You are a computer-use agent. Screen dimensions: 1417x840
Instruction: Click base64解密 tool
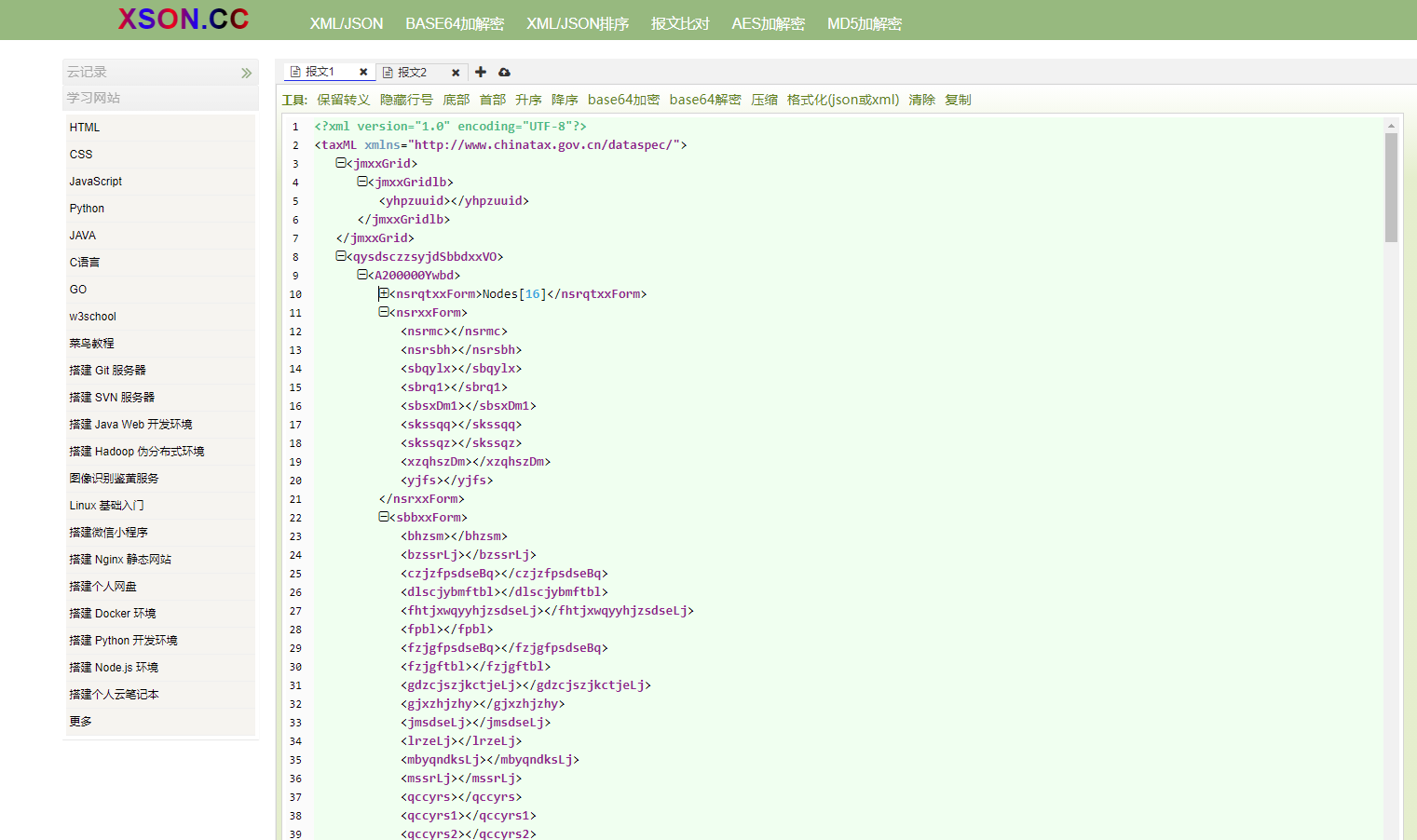705,100
